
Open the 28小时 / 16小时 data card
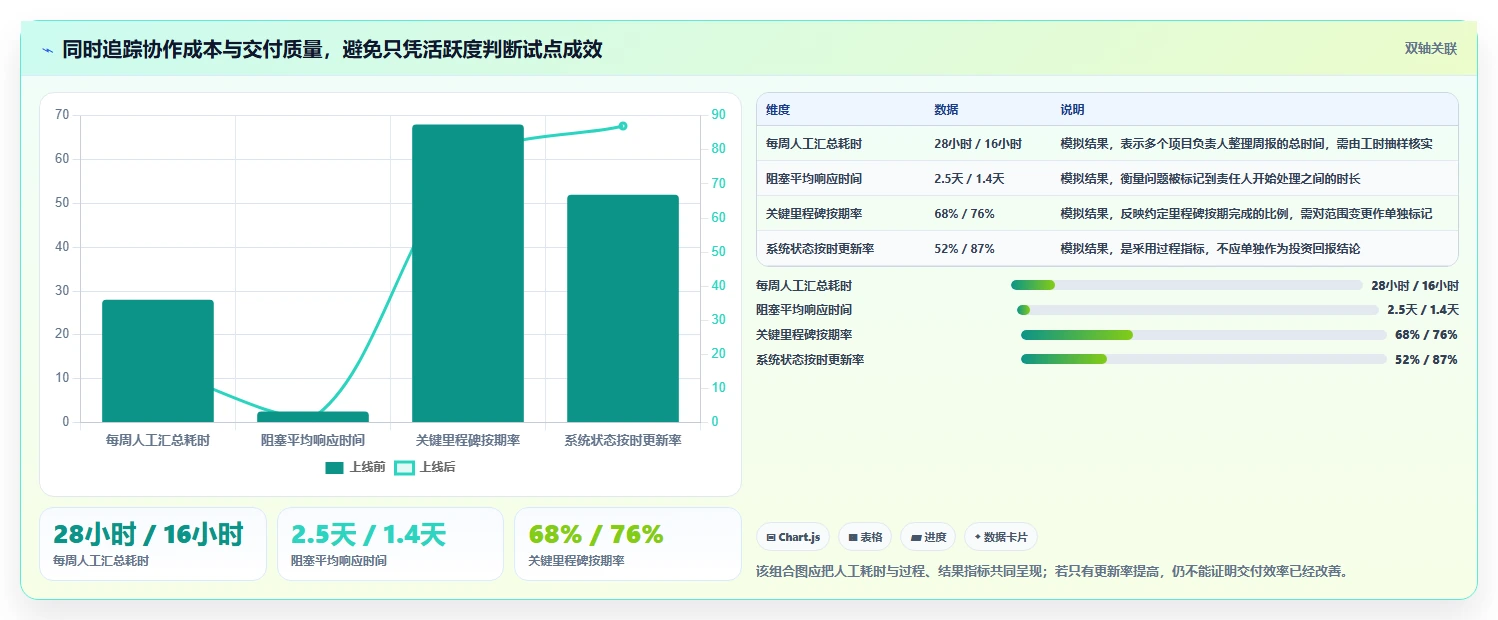tap(153, 544)
